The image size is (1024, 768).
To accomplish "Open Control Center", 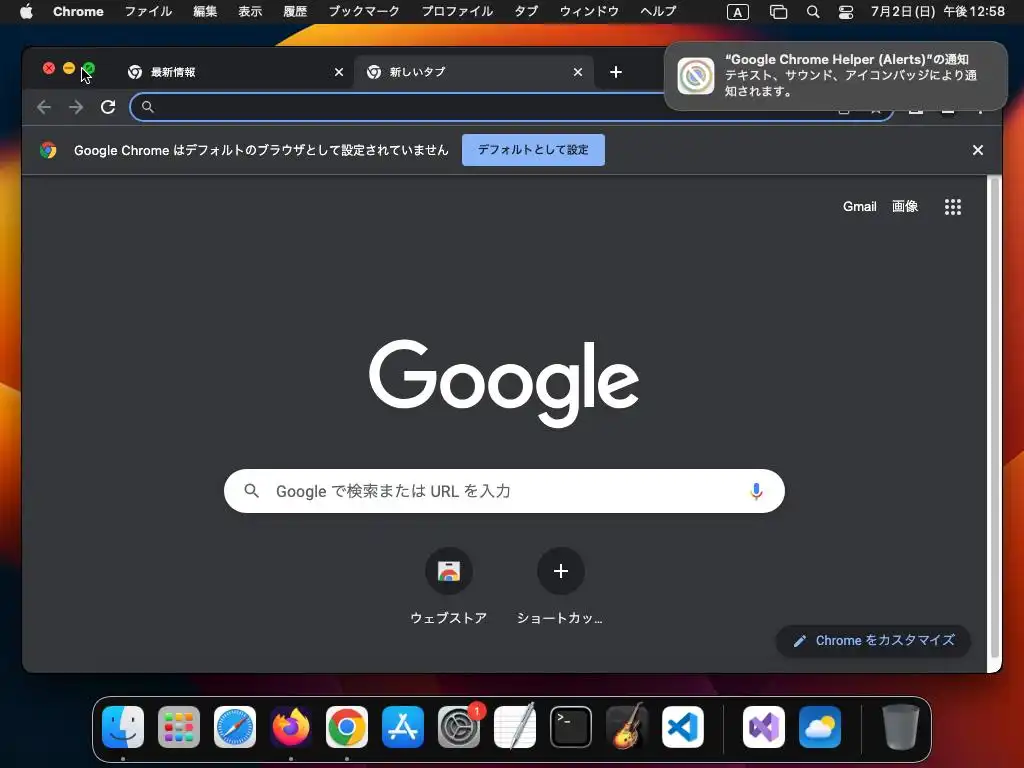I will point(846,12).
